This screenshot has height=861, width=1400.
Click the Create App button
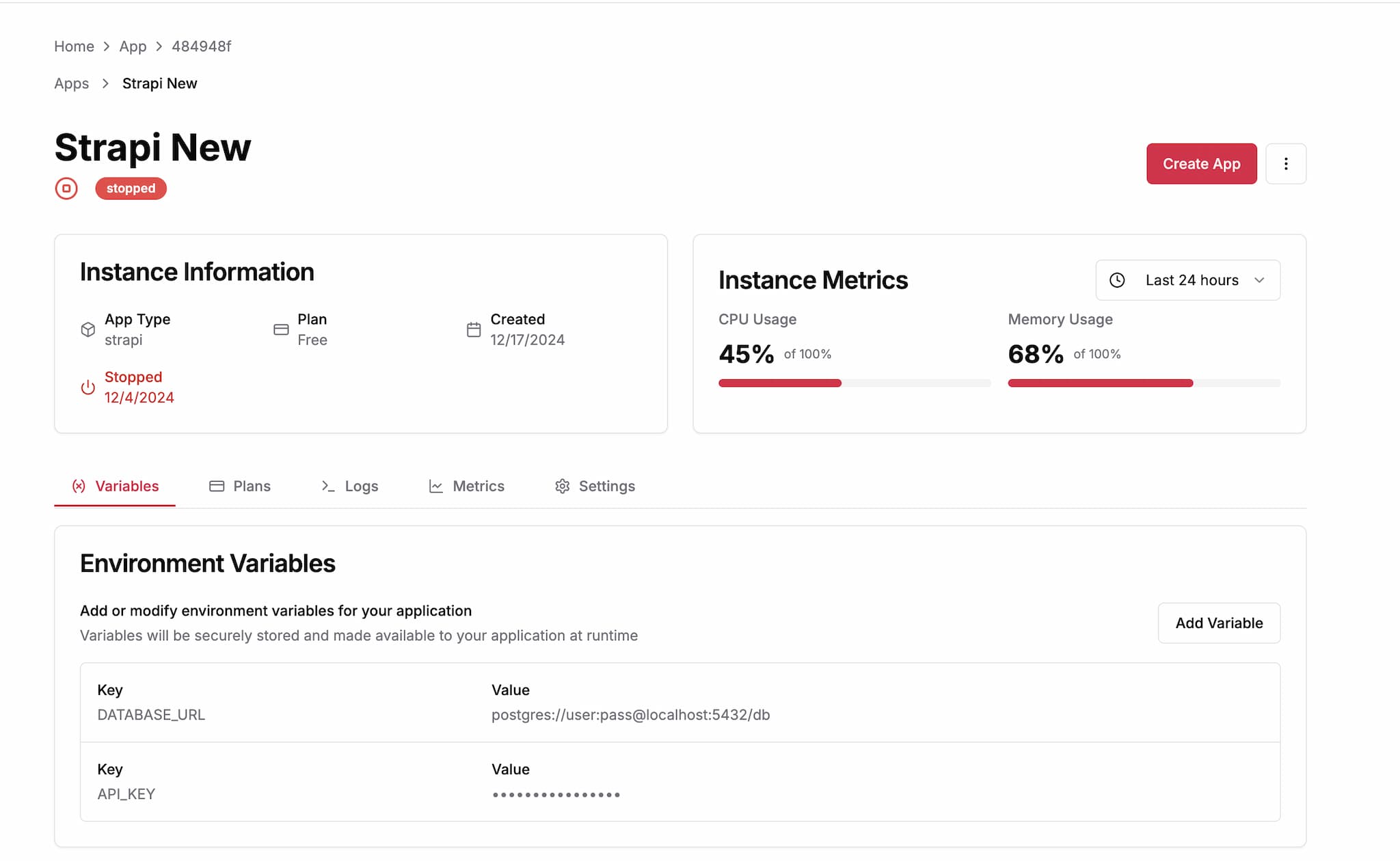(1202, 164)
